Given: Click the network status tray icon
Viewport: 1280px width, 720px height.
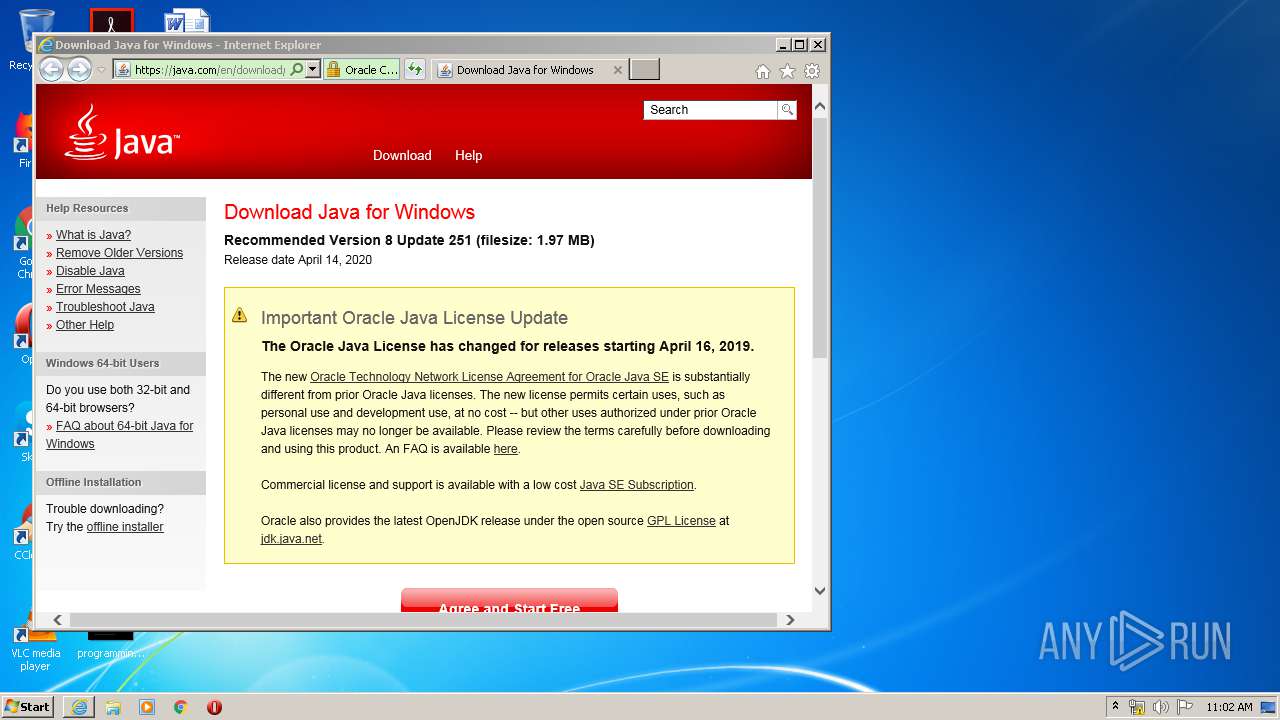Looking at the screenshot, I should pyautogui.click(x=1137, y=707).
